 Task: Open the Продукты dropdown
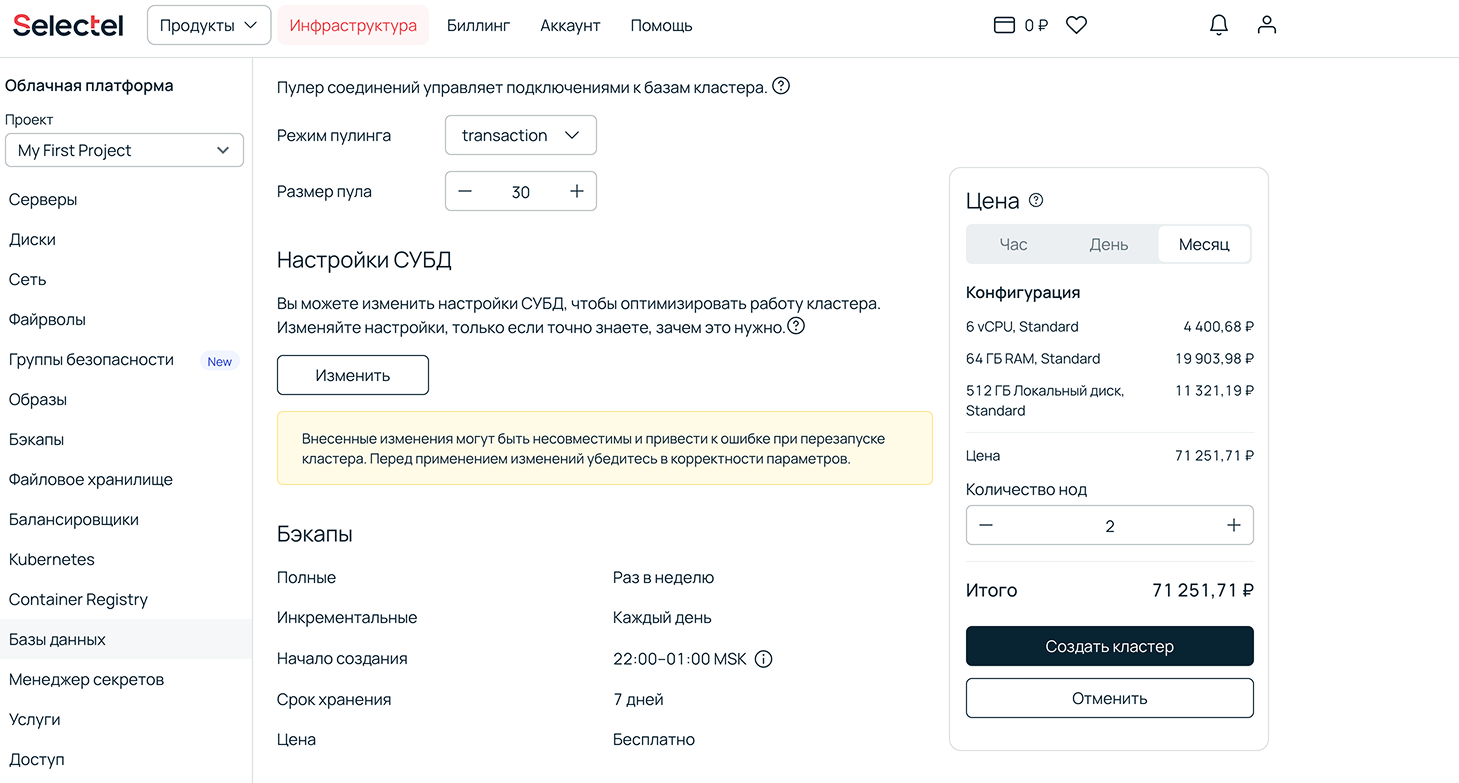(x=209, y=26)
